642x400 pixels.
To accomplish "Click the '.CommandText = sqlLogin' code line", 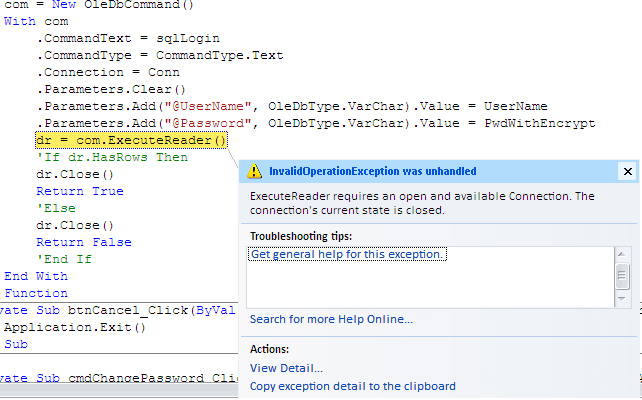I will (128, 38).
